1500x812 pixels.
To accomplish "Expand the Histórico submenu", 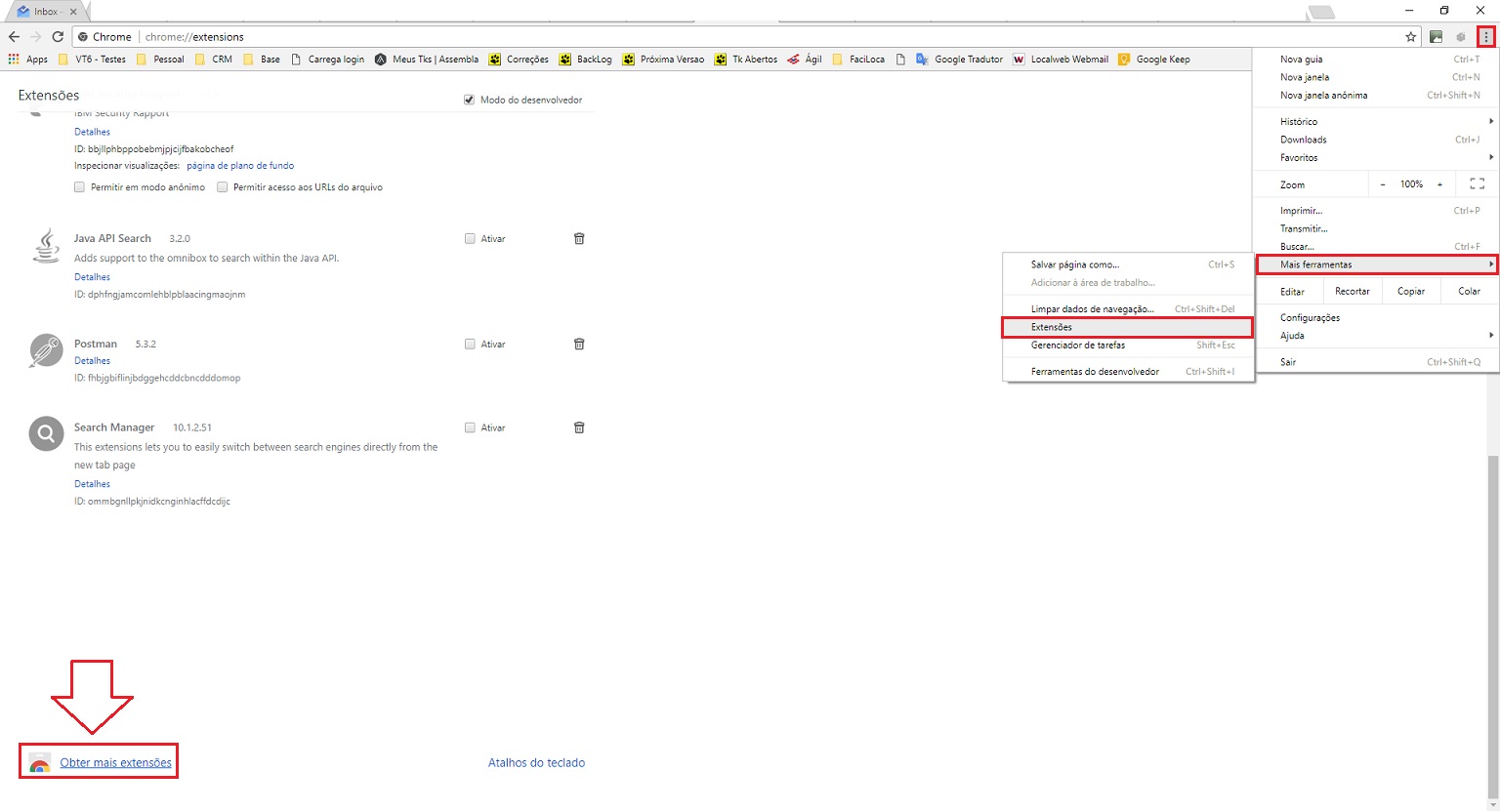I will tap(1375, 122).
